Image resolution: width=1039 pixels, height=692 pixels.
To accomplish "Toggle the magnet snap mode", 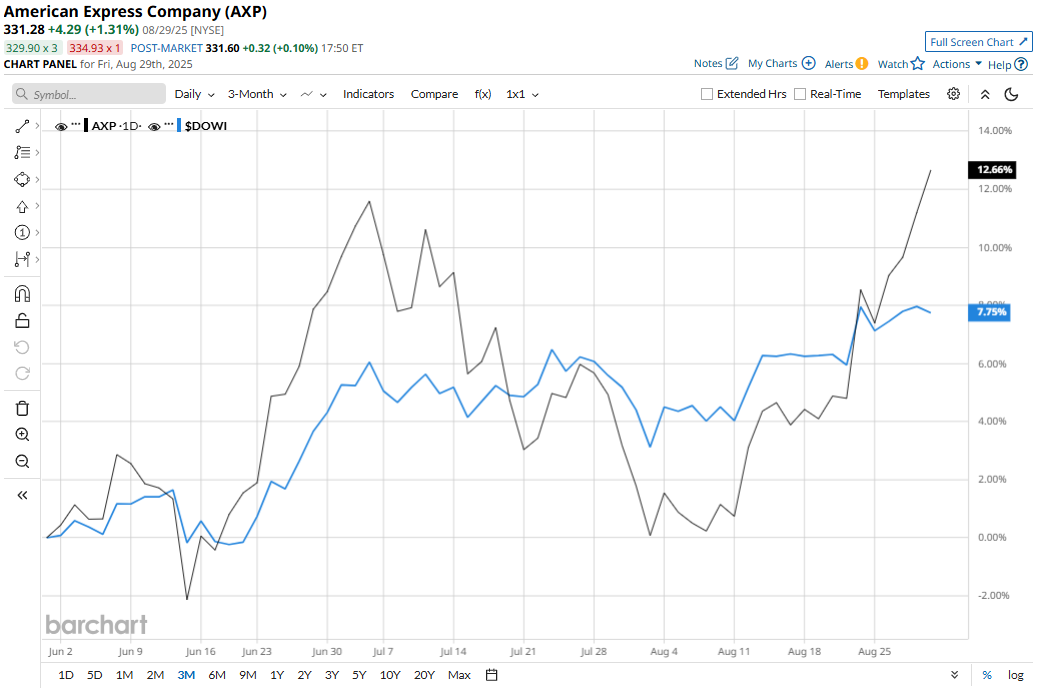I will pyautogui.click(x=22, y=294).
